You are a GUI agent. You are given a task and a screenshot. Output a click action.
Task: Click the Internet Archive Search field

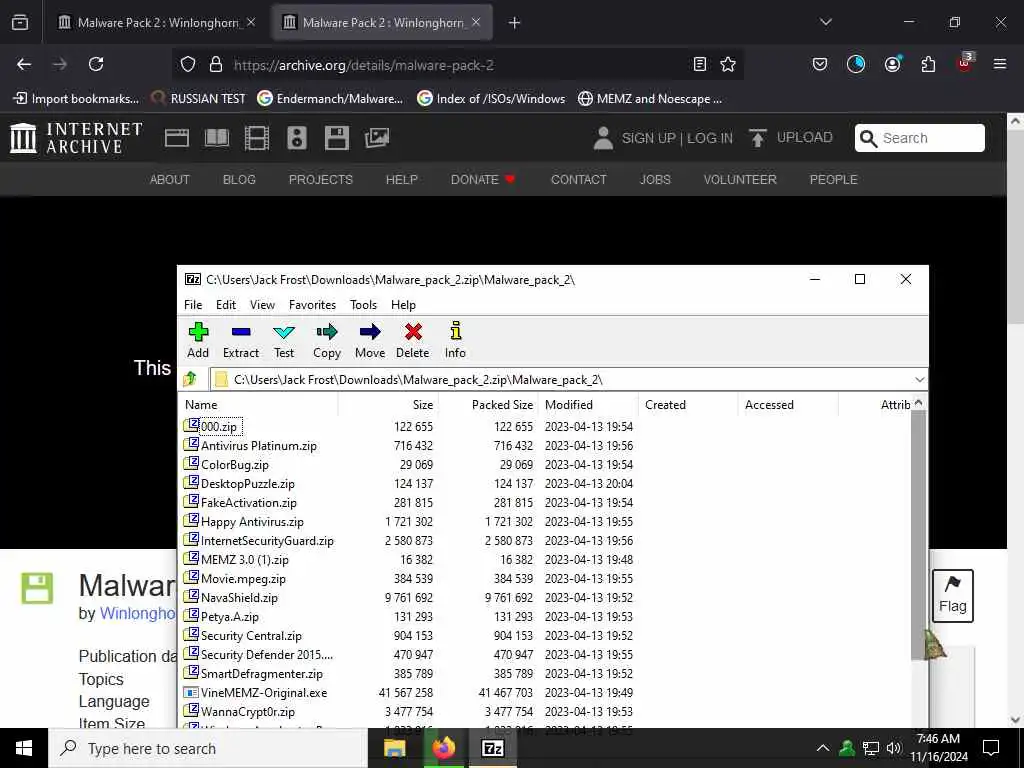click(x=920, y=138)
